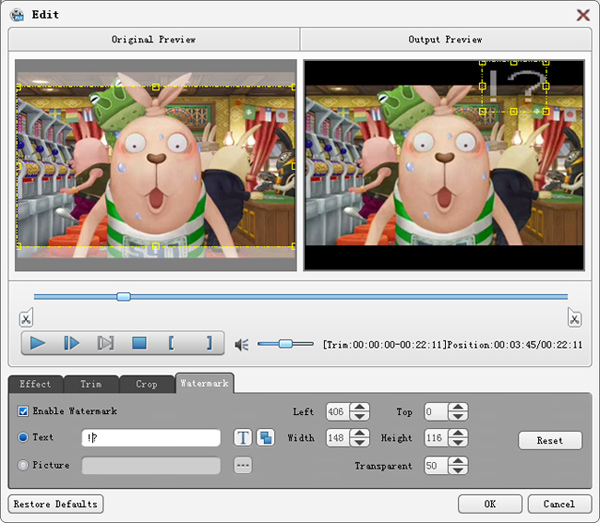Click the greyed step-to-end playback icon
The height and width of the screenshot is (523, 600).
[105, 343]
